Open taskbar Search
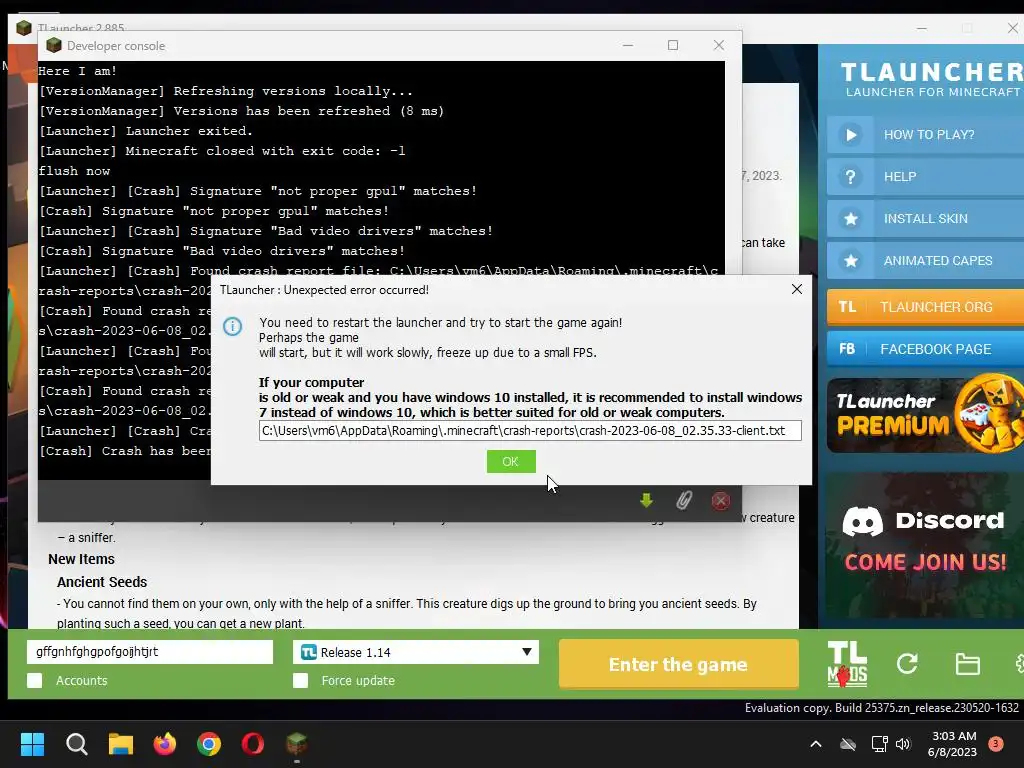Viewport: 1024px width, 768px height. (76, 744)
